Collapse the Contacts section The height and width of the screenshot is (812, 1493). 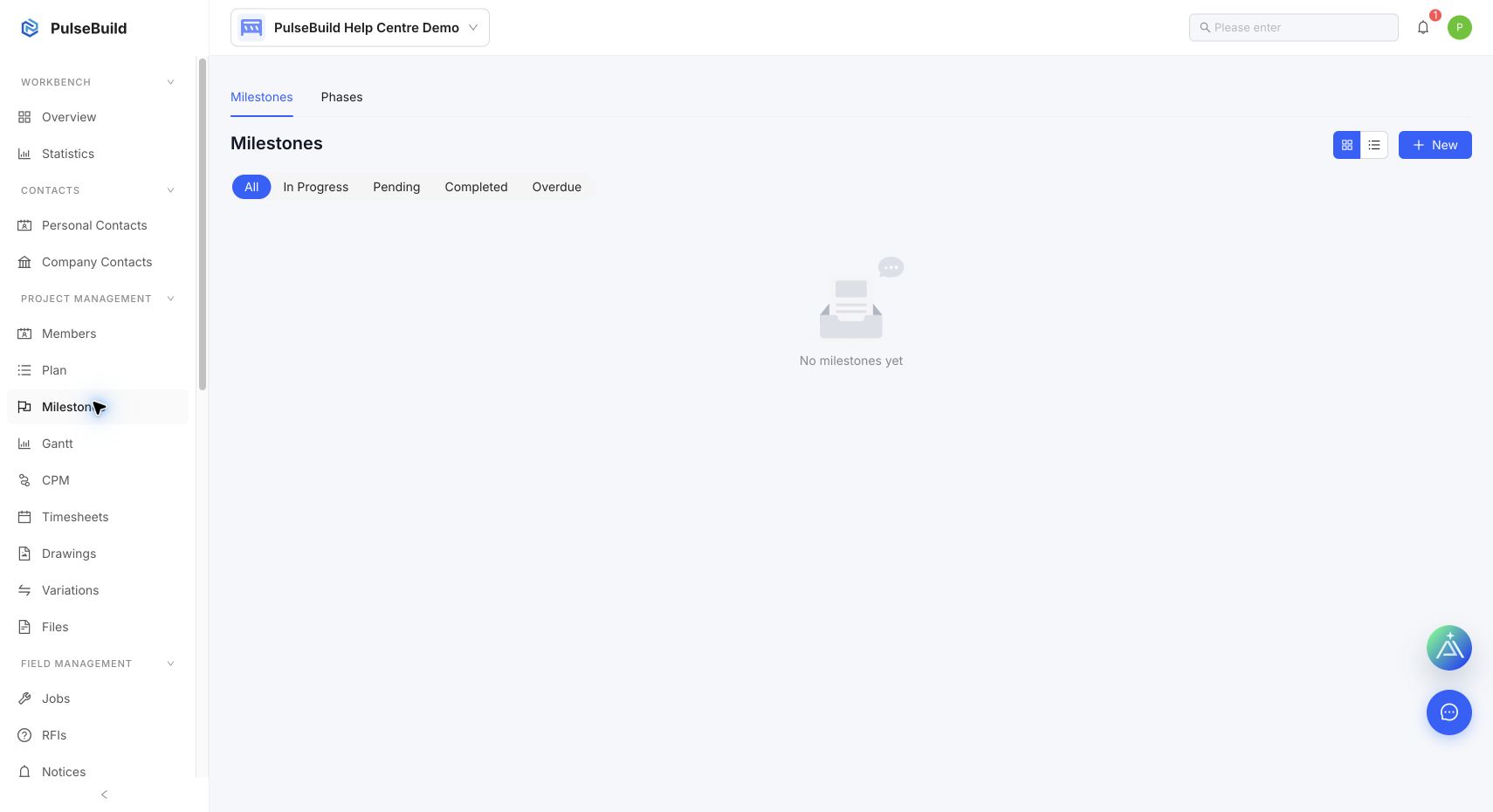(x=170, y=190)
